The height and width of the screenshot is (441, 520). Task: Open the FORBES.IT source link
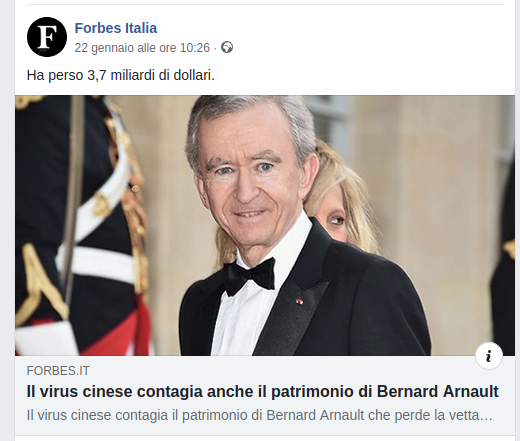point(58,371)
